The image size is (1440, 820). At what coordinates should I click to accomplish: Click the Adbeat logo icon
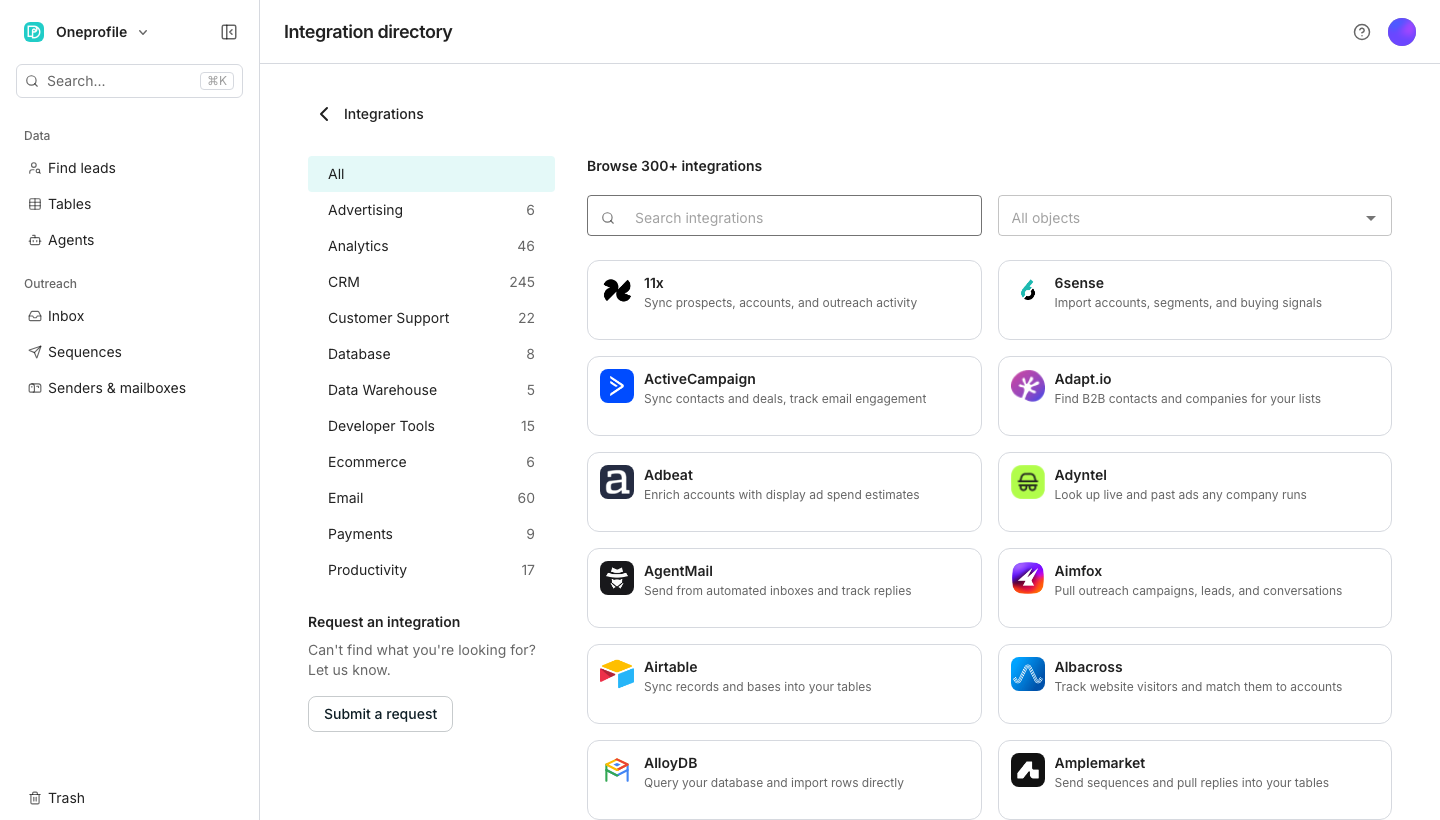coord(617,482)
